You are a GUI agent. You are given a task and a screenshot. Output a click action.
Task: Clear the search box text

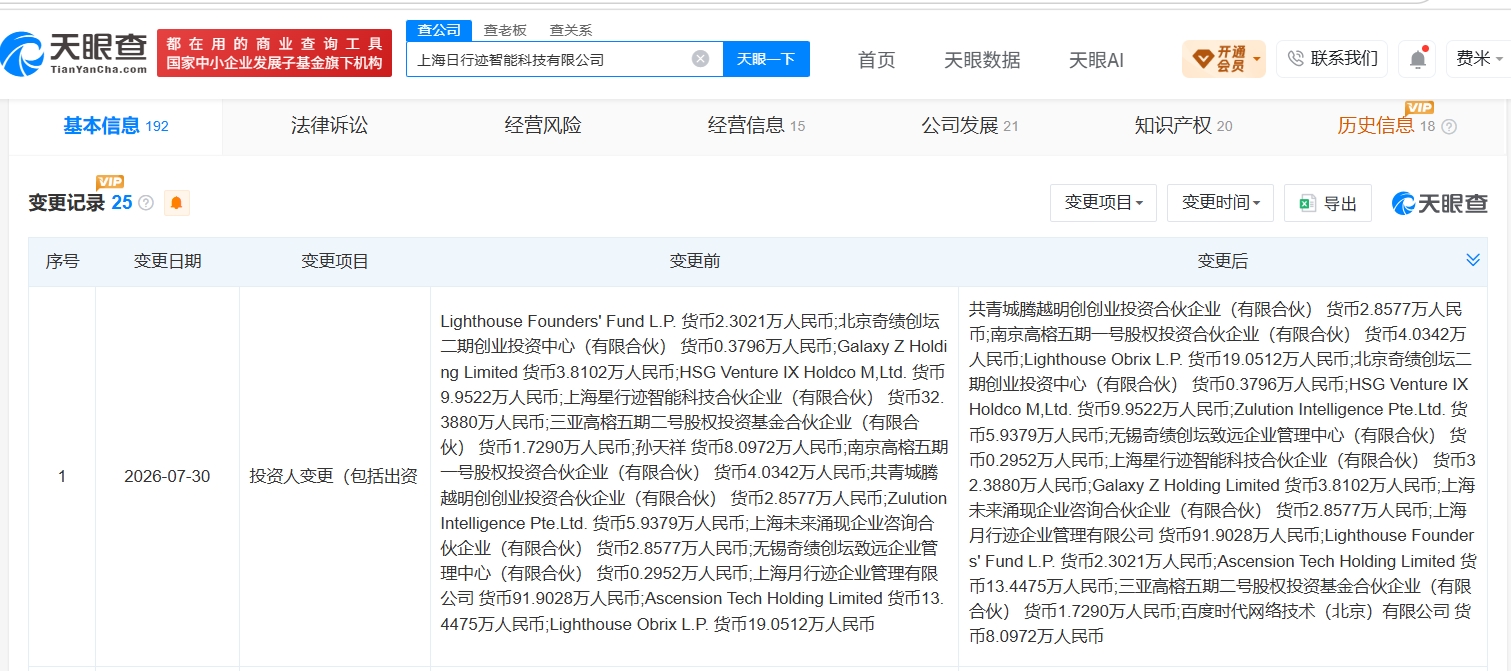[701, 59]
